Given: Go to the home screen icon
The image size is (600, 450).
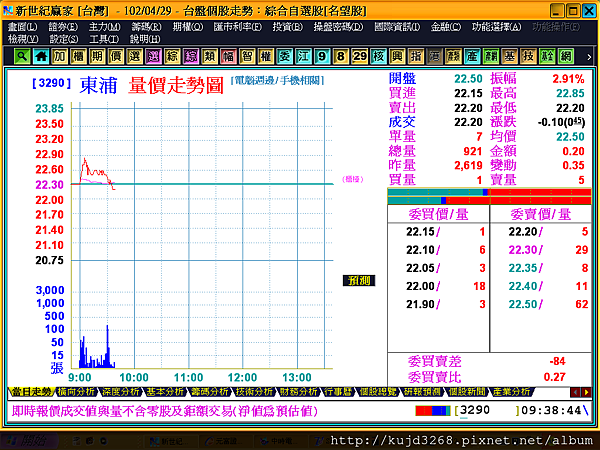Looking at the screenshot, I should [41, 57].
